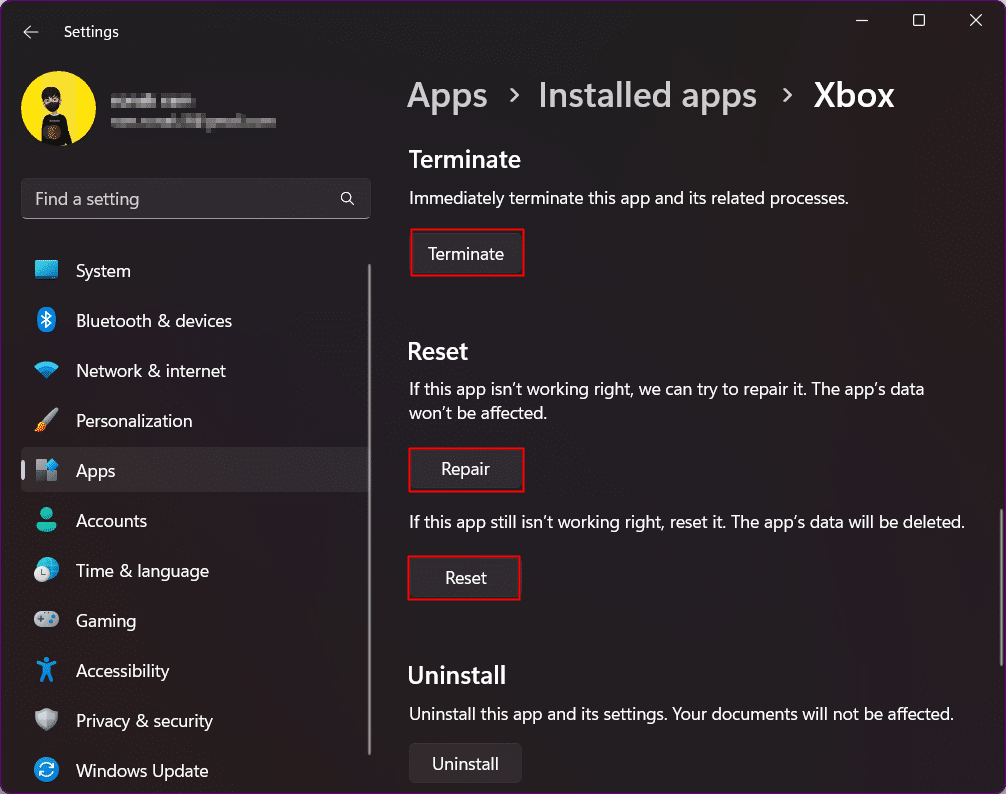Click the Terminate button
1006x794 pixels.
(x=466, y=253)
